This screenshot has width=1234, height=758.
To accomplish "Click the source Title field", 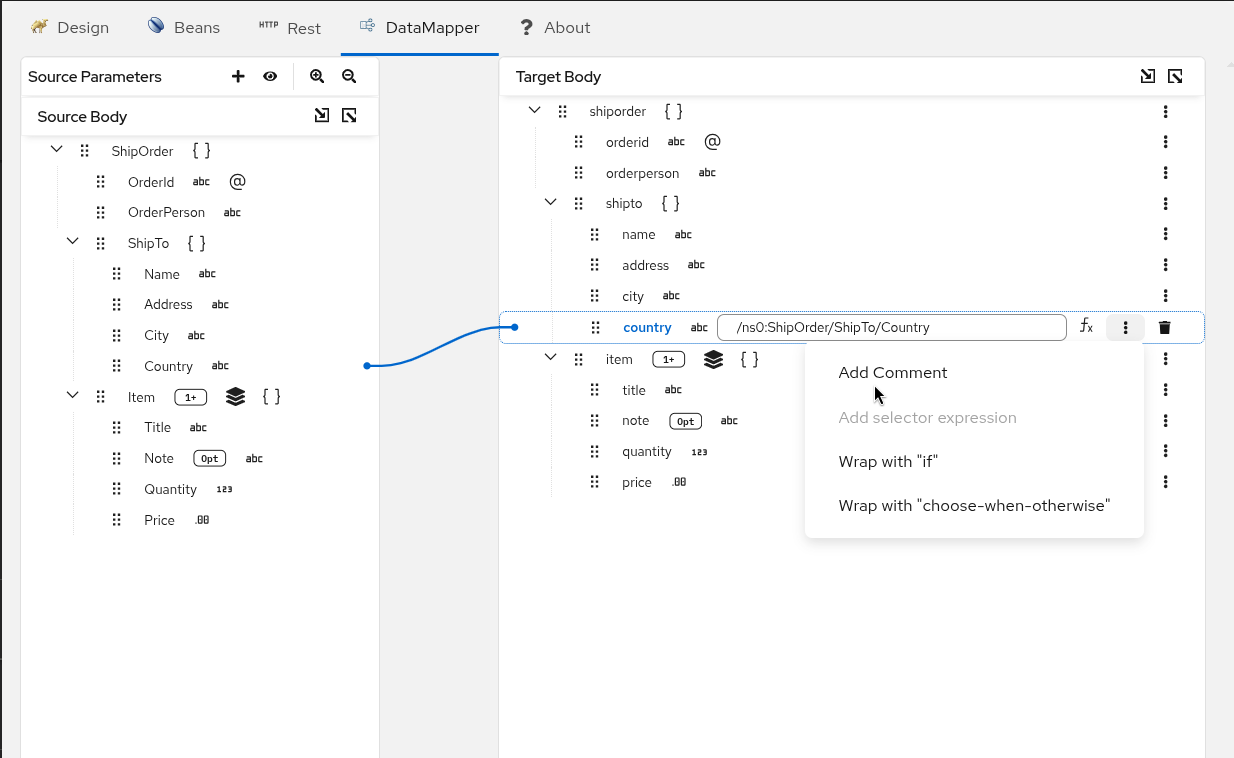I will point(158,427).
